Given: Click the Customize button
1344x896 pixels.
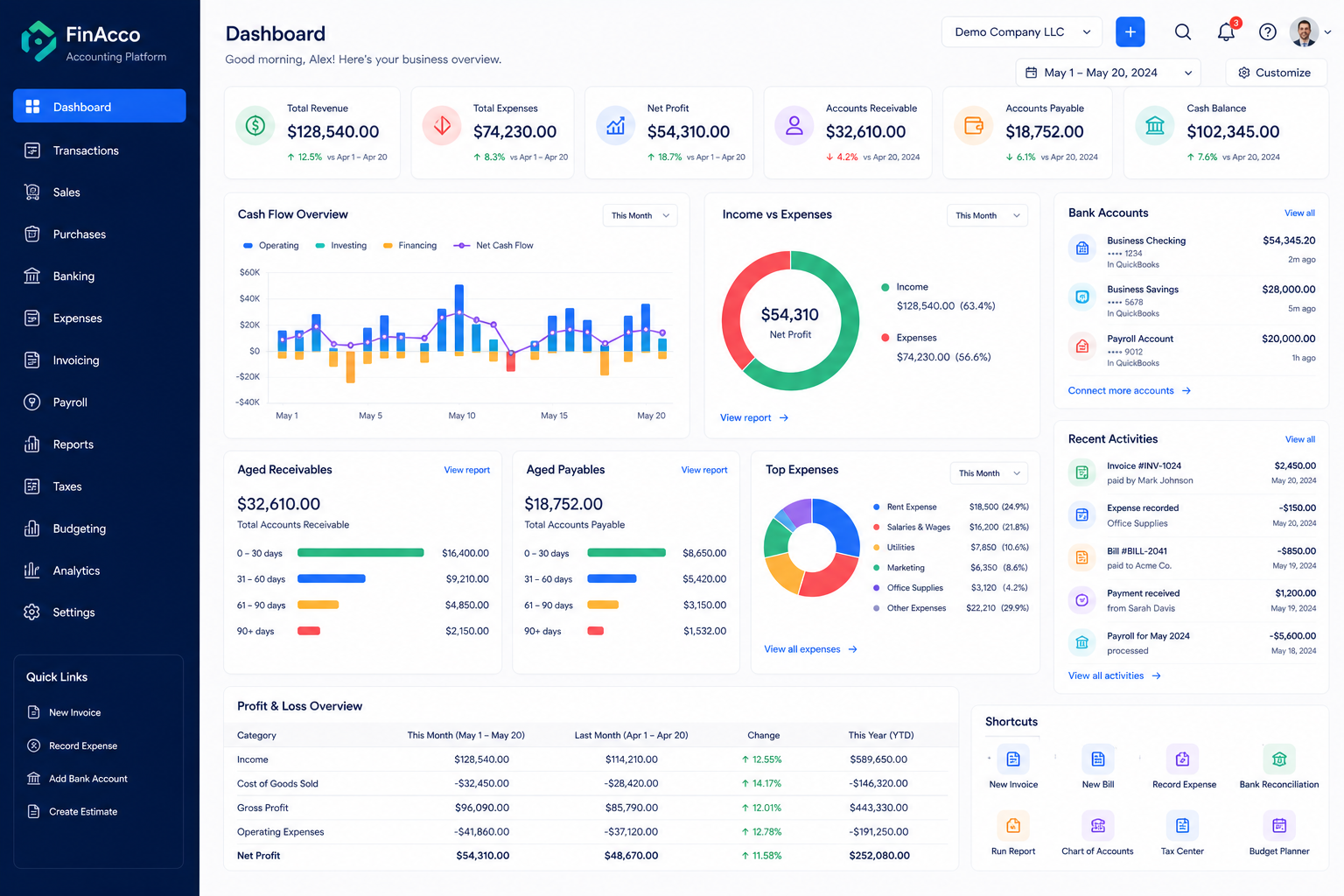Looking at the screenshot, I should pos(1277,73).
